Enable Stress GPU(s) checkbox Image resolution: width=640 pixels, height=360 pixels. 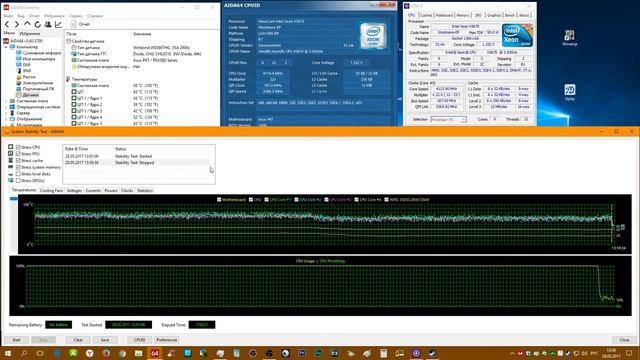tap(18, 180)
